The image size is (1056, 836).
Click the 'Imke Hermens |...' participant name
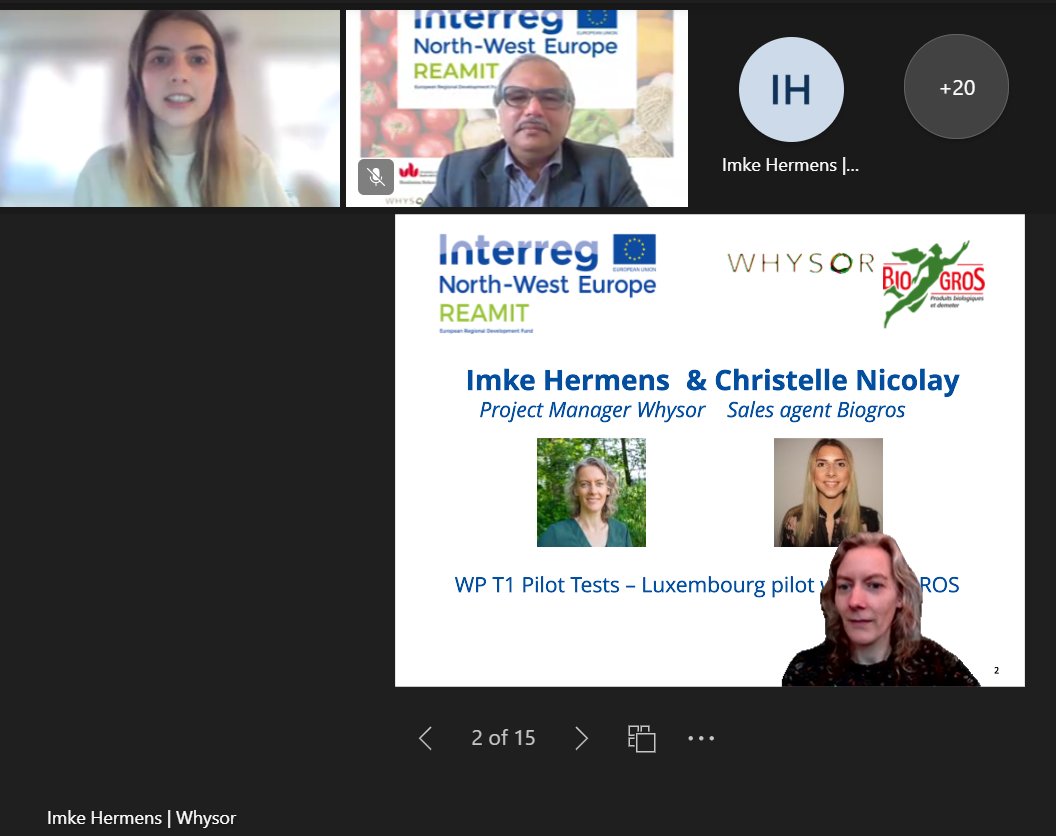click(x=790, y=165)
